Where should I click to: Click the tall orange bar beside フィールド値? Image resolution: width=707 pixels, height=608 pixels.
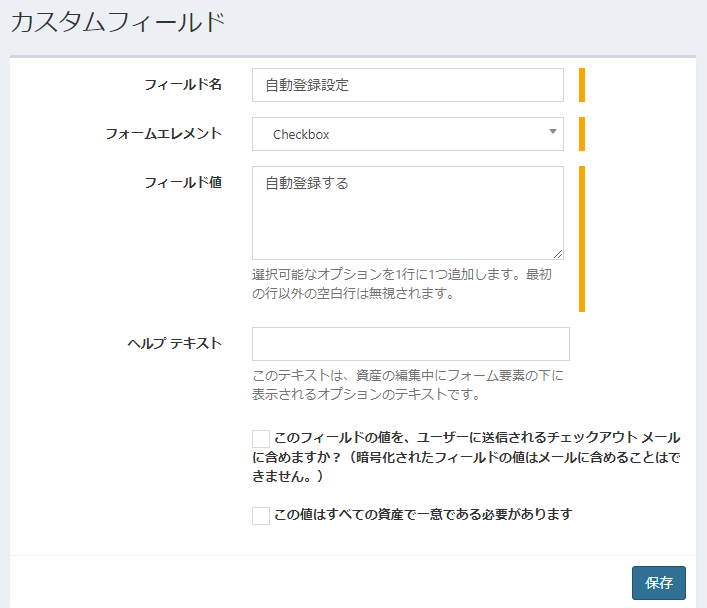[x=581, y=239]
